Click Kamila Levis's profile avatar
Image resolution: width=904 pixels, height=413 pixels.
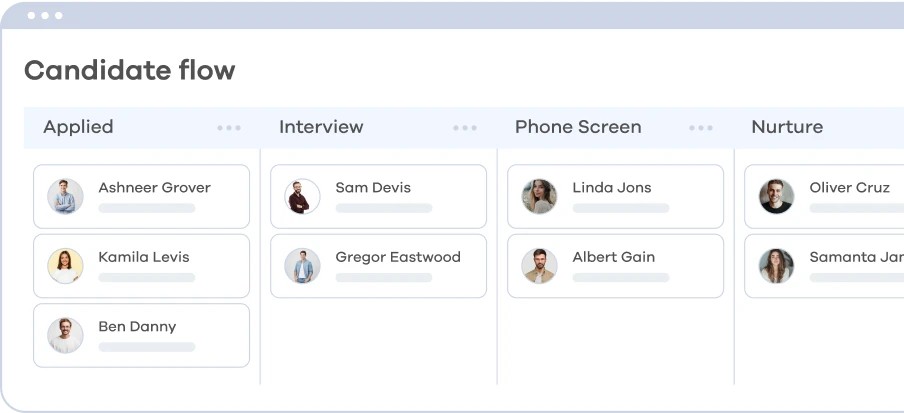click(x=65, y=266)
